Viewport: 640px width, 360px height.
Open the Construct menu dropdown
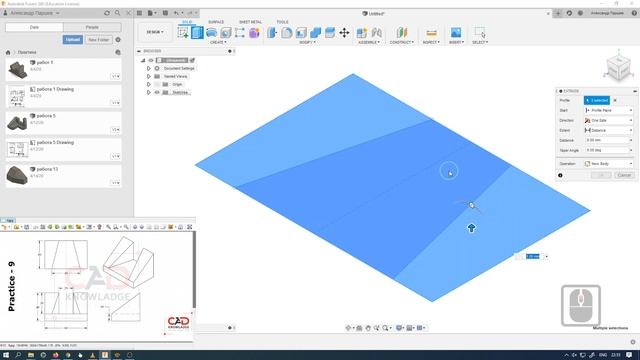coord(402,42)
